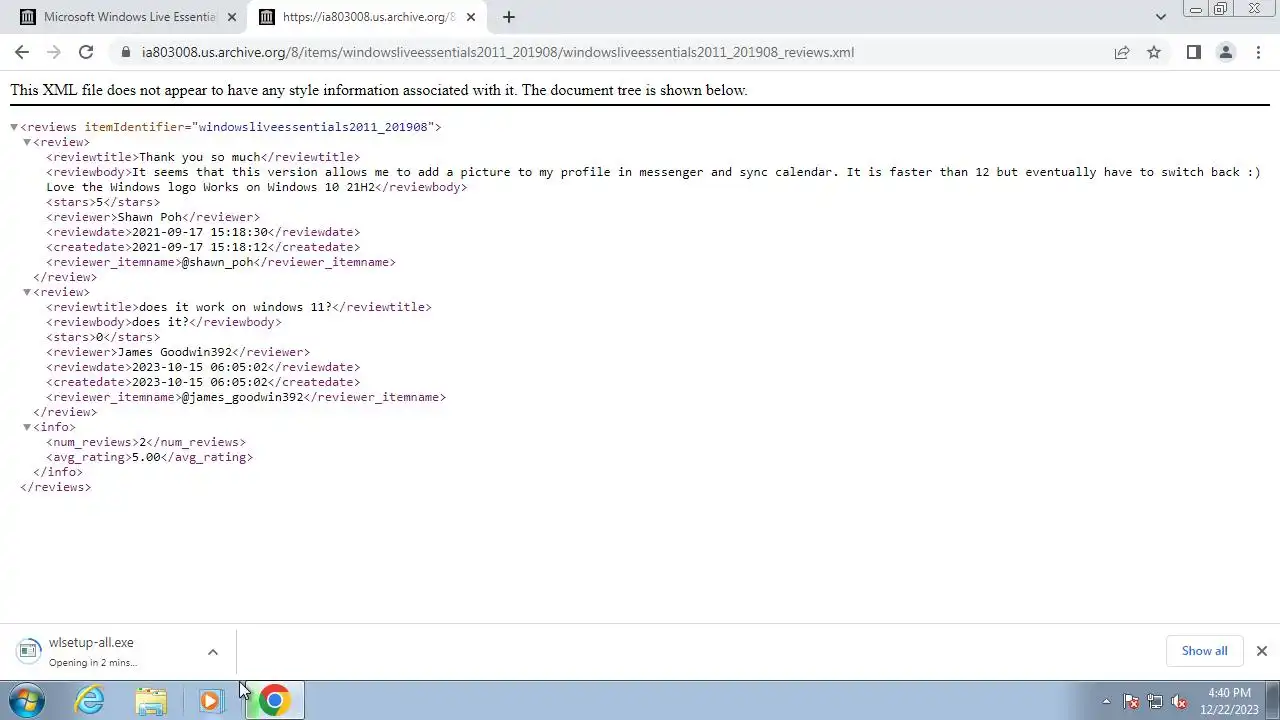Screen dimensions: 1280x720
Task: Open Action Center flag icon
Action: click(1131, 702)
